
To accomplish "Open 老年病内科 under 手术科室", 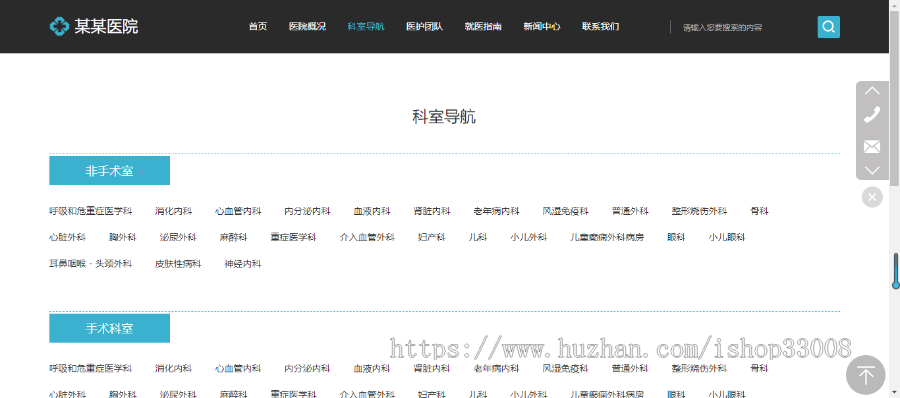I will coord(496,368).
